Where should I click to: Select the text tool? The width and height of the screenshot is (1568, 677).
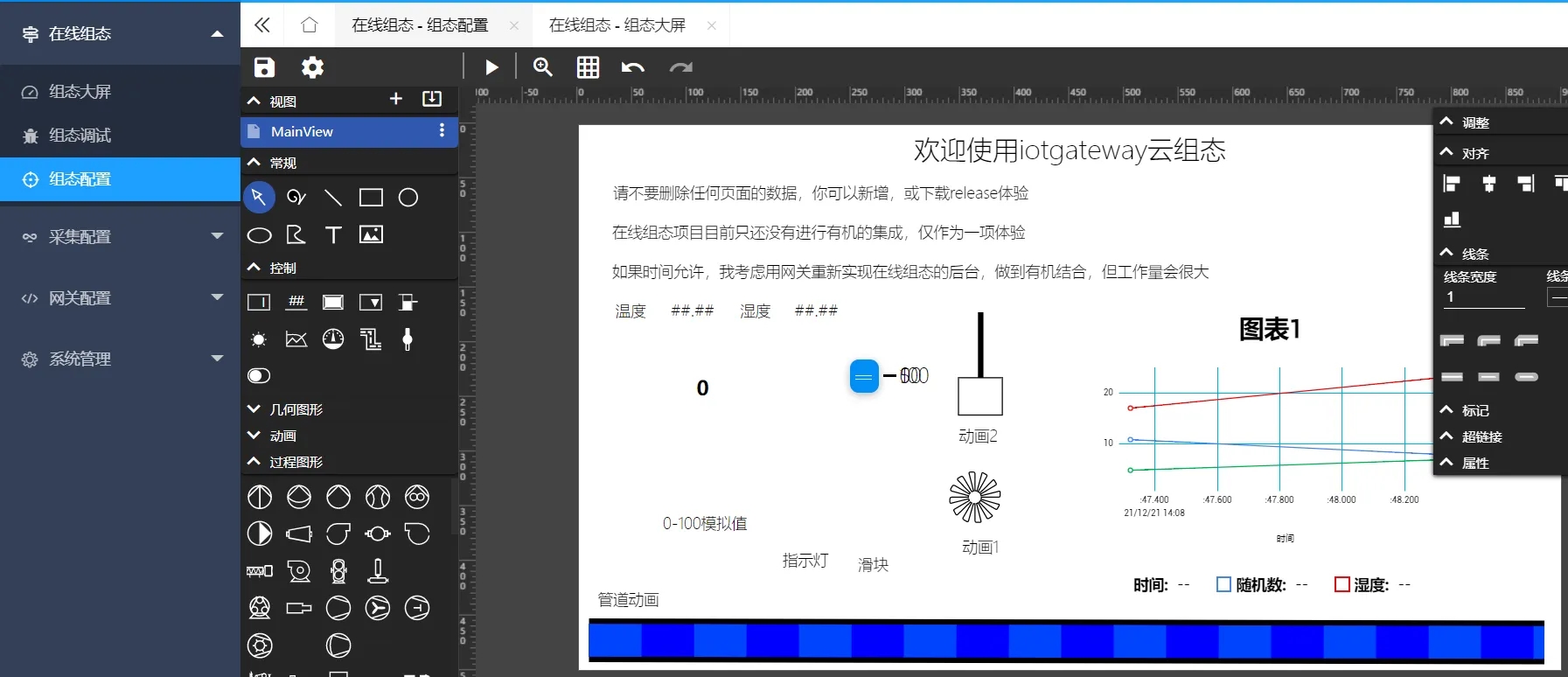pos(333,234)
